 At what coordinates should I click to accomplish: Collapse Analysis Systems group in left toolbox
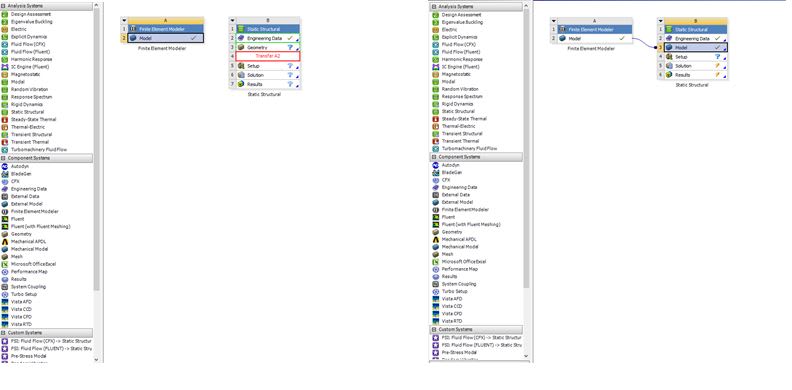pyautogui.click(x=3, y=6)
